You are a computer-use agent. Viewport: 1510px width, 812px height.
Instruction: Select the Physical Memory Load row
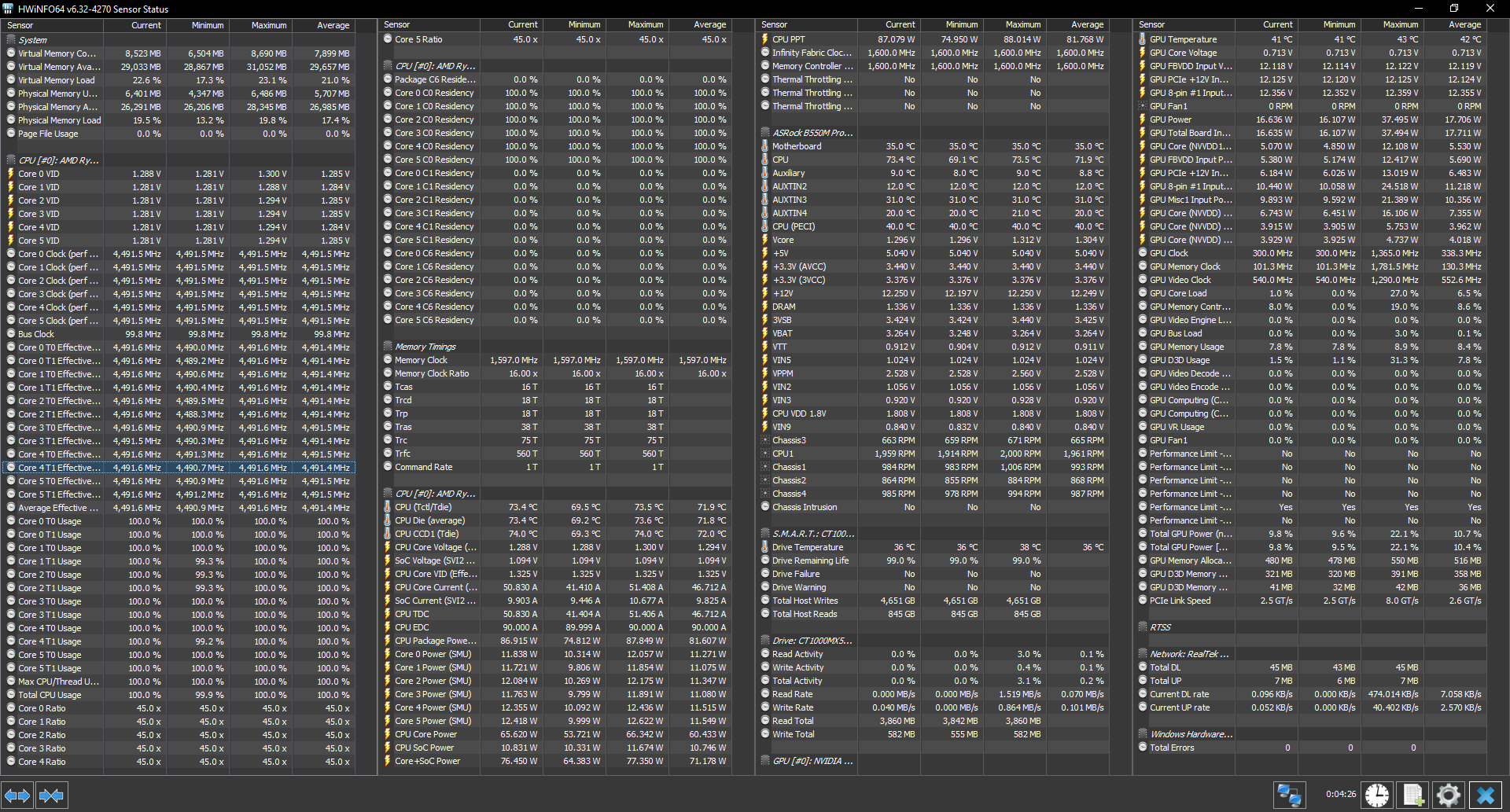pyautogui.click(x=179, y=120)
